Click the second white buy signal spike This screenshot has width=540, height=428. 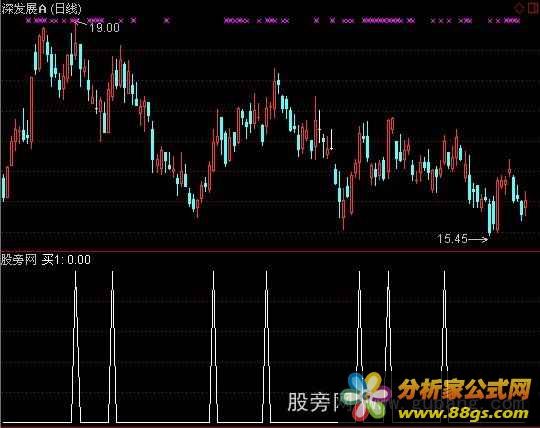coord(112,346)
